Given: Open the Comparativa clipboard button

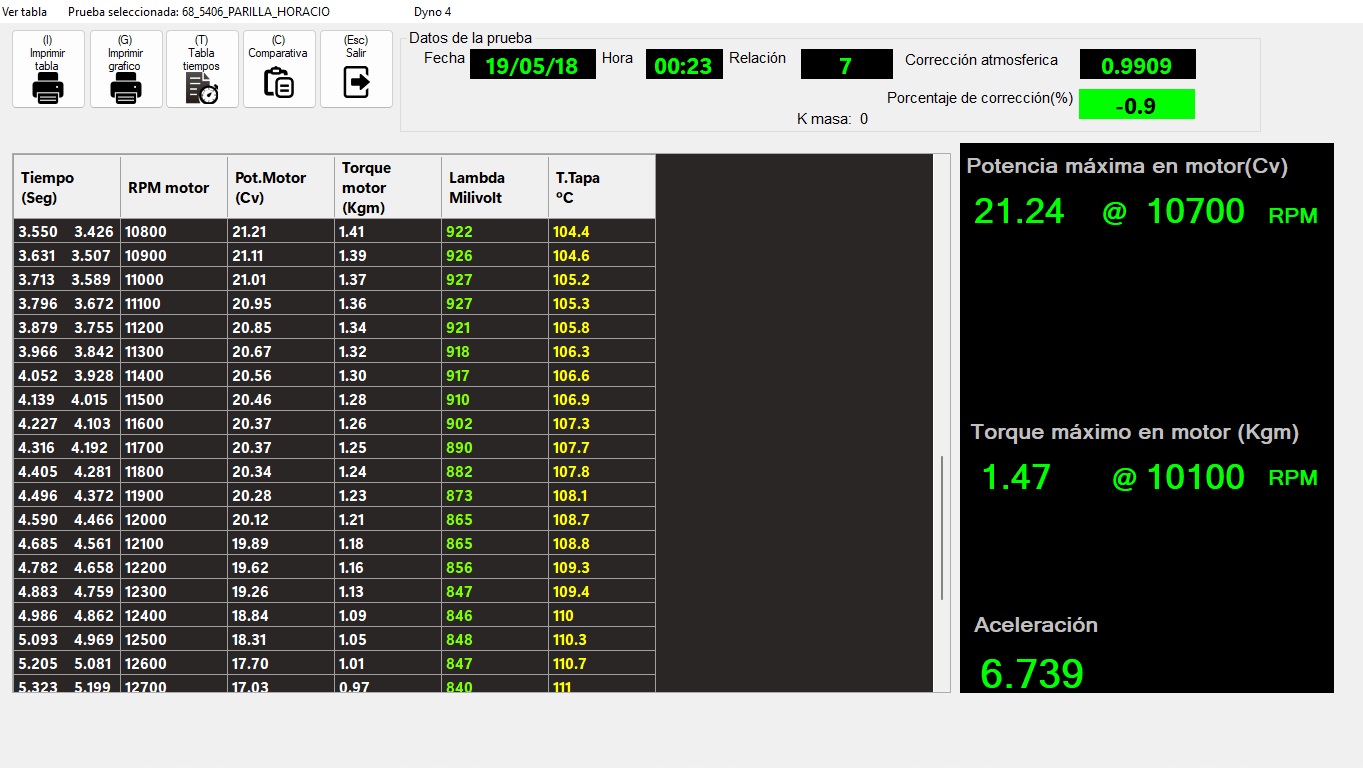Looking at the screenshot, I should point(278,69).
